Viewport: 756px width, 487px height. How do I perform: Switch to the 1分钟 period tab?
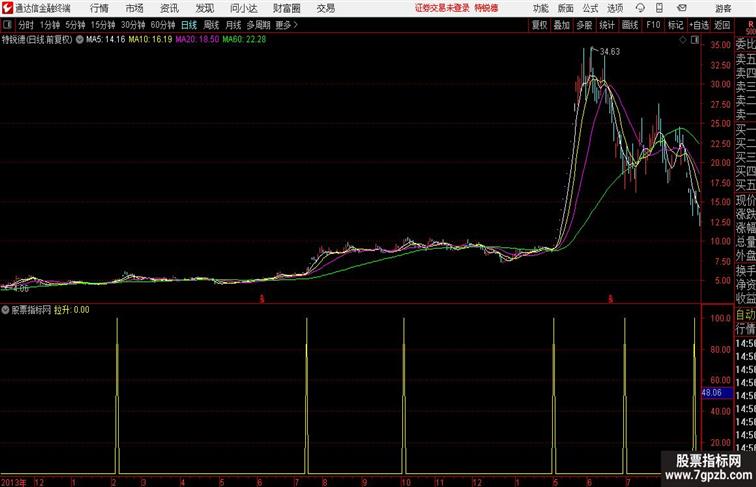(x=50, y=25)
